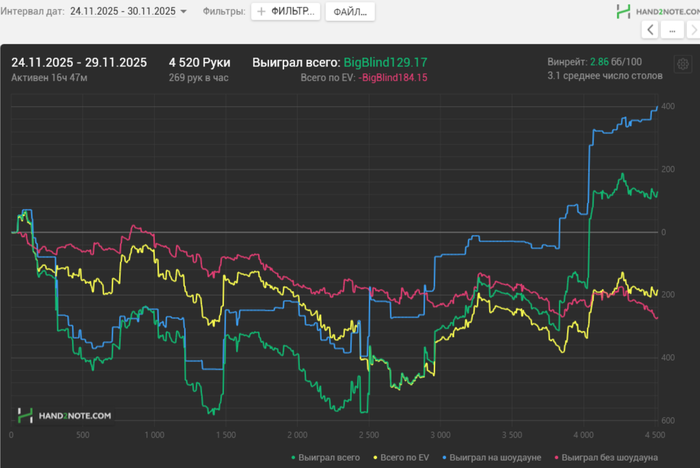Toggle the 'Выиграл всего' legend series

click(326, 456)
